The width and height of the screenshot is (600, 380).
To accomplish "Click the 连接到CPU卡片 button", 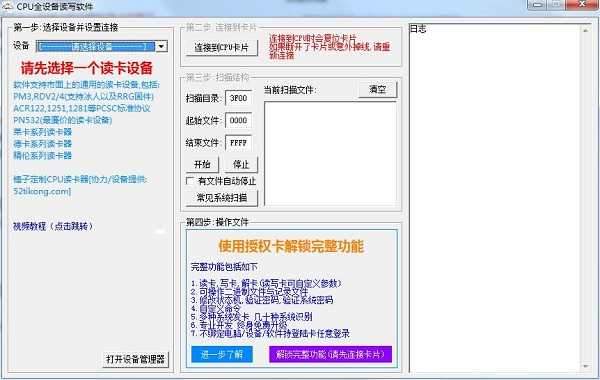I will point(222,47).
